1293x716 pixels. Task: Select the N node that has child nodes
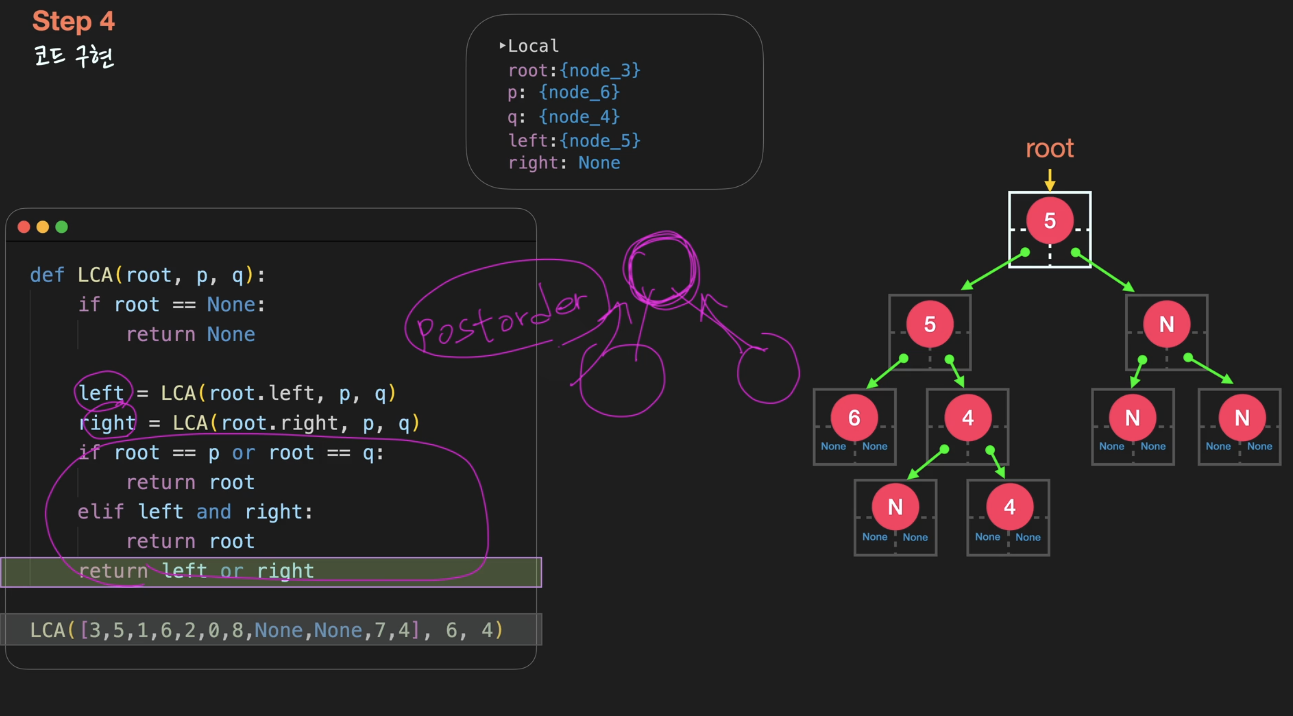pos(1167,324)
